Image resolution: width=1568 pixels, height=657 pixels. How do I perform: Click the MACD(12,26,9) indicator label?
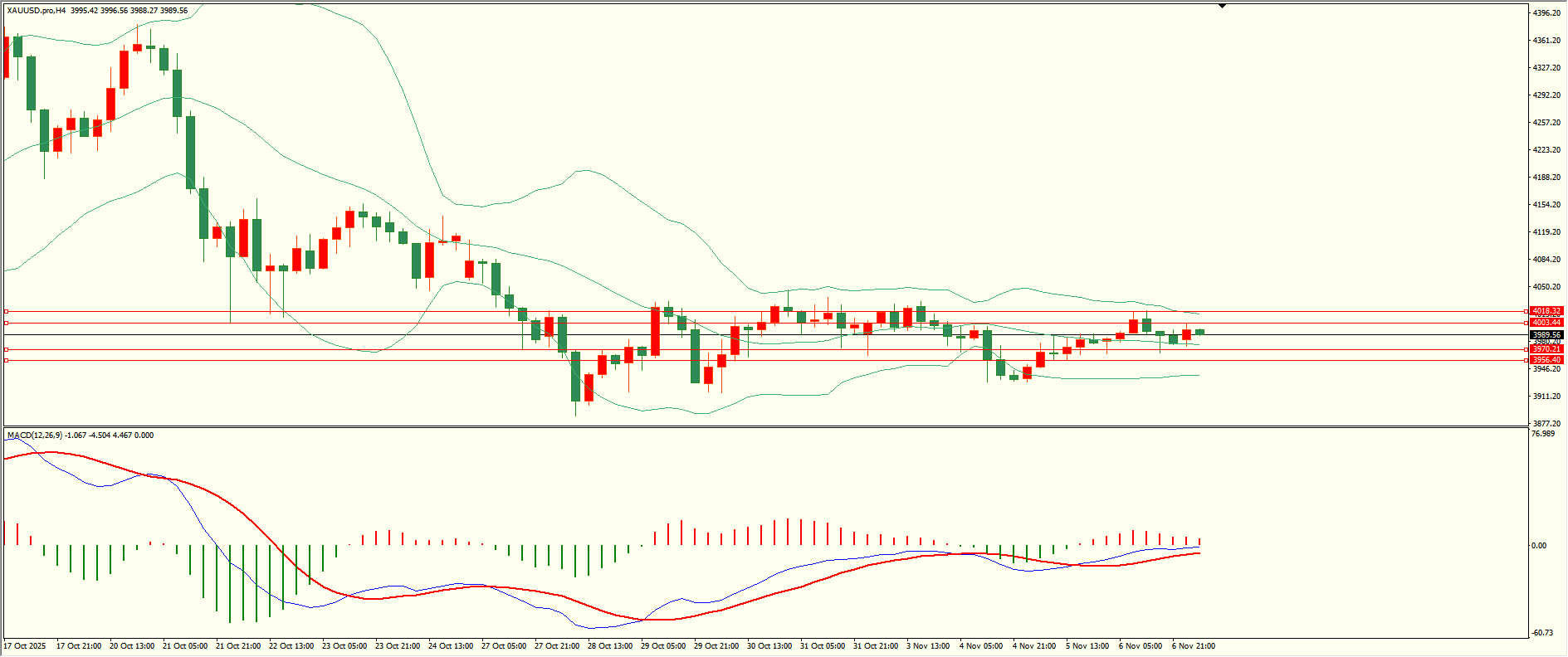coord(34,436)
